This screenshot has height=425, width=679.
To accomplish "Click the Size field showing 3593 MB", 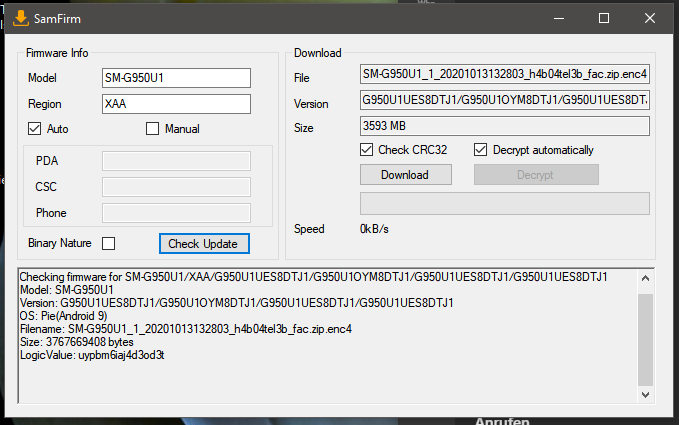I will coord(505,126).
